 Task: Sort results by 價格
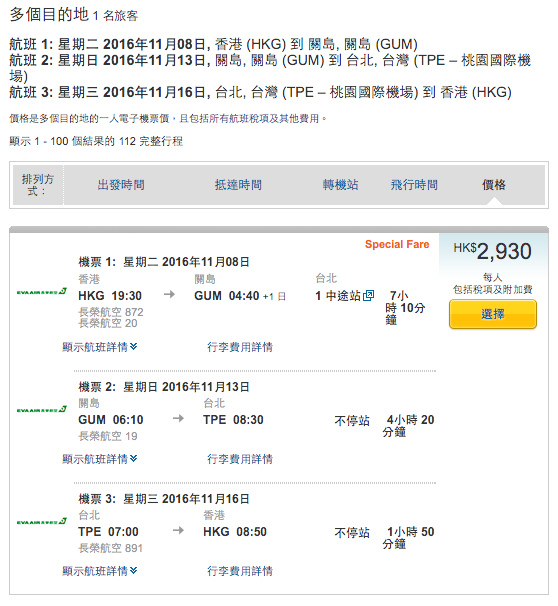493,185
